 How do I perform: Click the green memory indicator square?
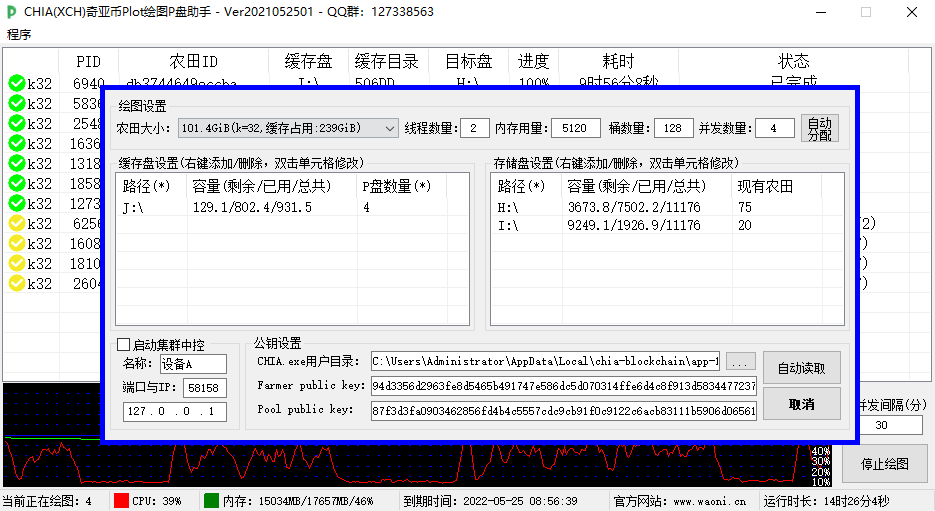point(211,500)
